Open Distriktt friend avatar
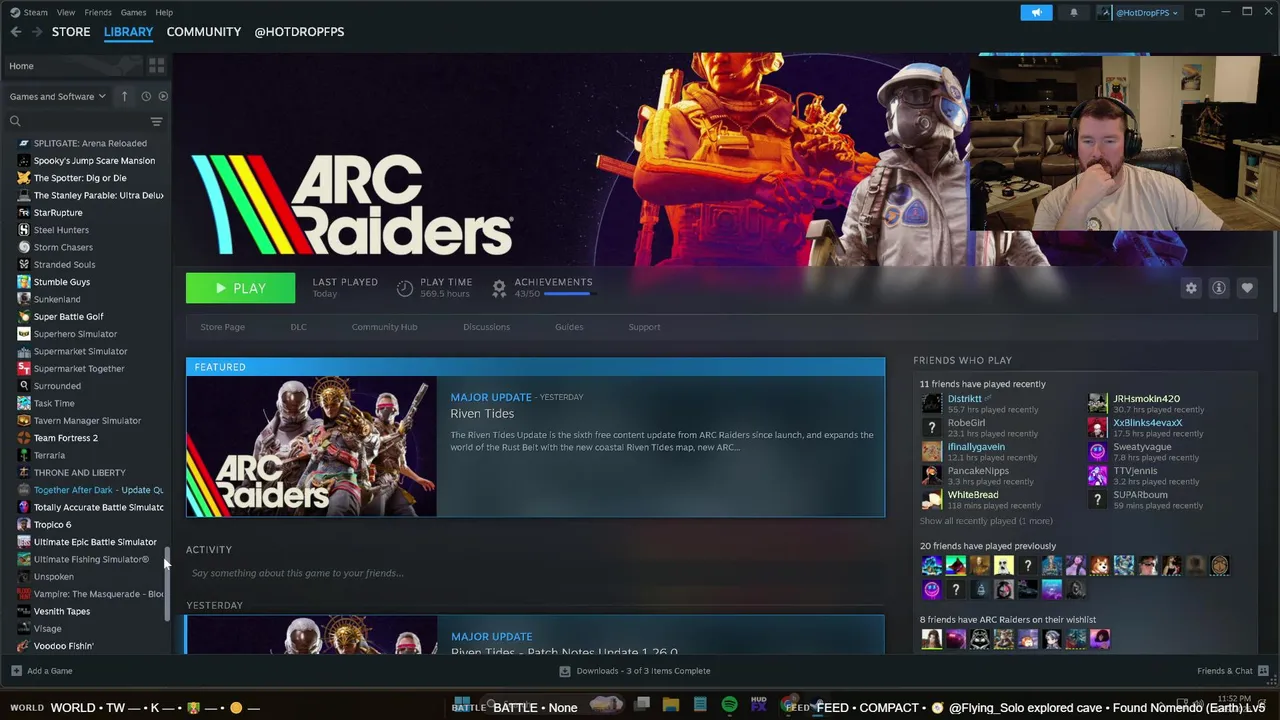 [932, 403]
